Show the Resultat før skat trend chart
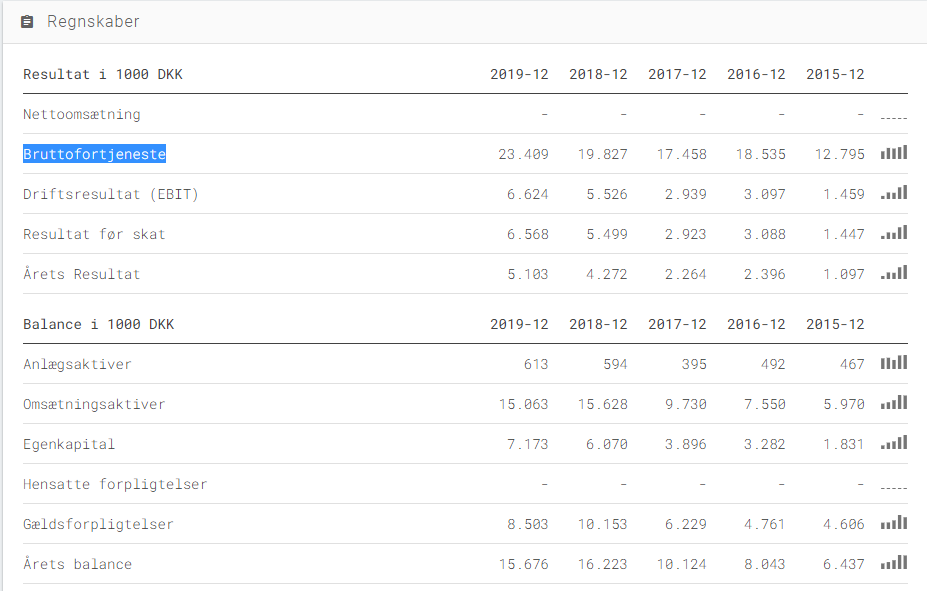 click(894, 233)
